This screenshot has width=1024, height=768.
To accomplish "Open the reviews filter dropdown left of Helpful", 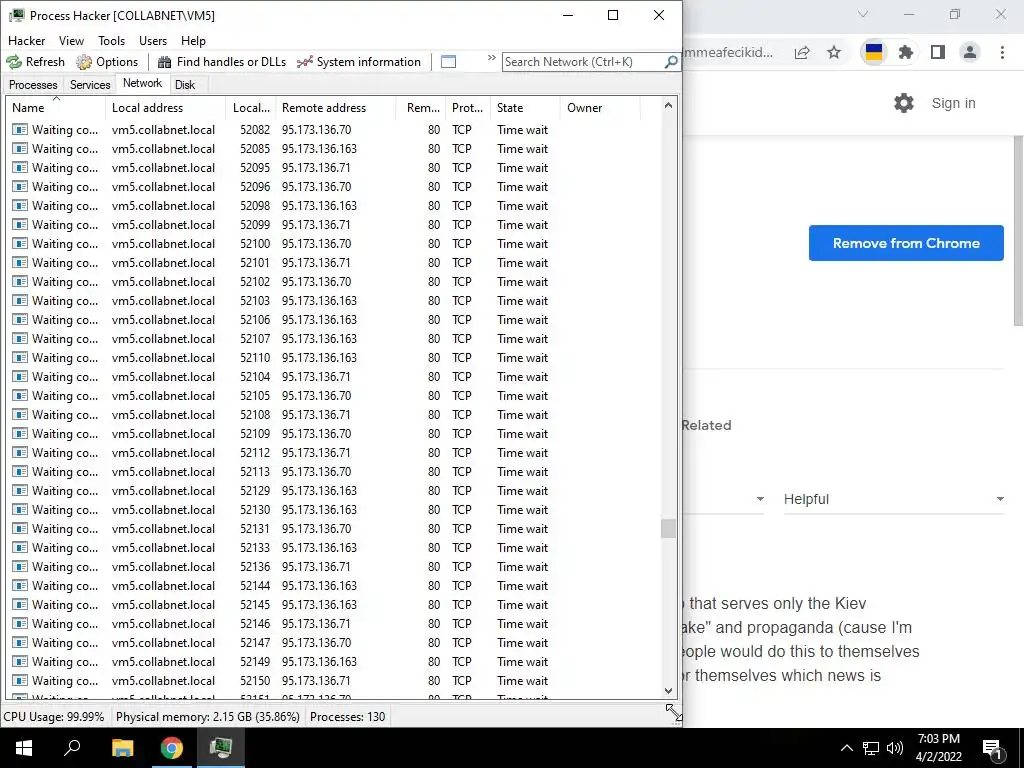I will click(724, 500).
